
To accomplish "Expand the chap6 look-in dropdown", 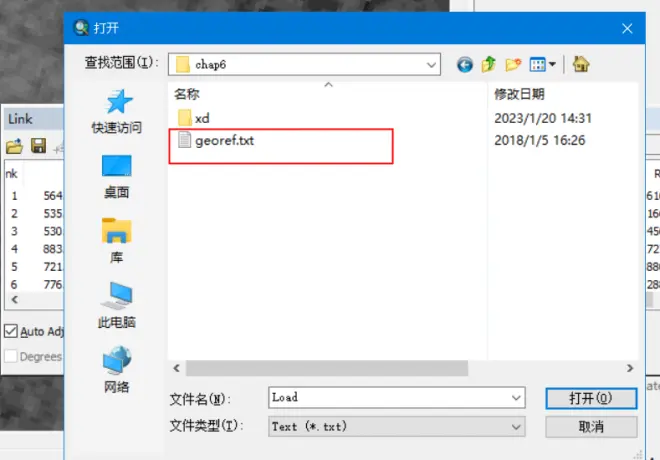I will [x=431, y=65].
